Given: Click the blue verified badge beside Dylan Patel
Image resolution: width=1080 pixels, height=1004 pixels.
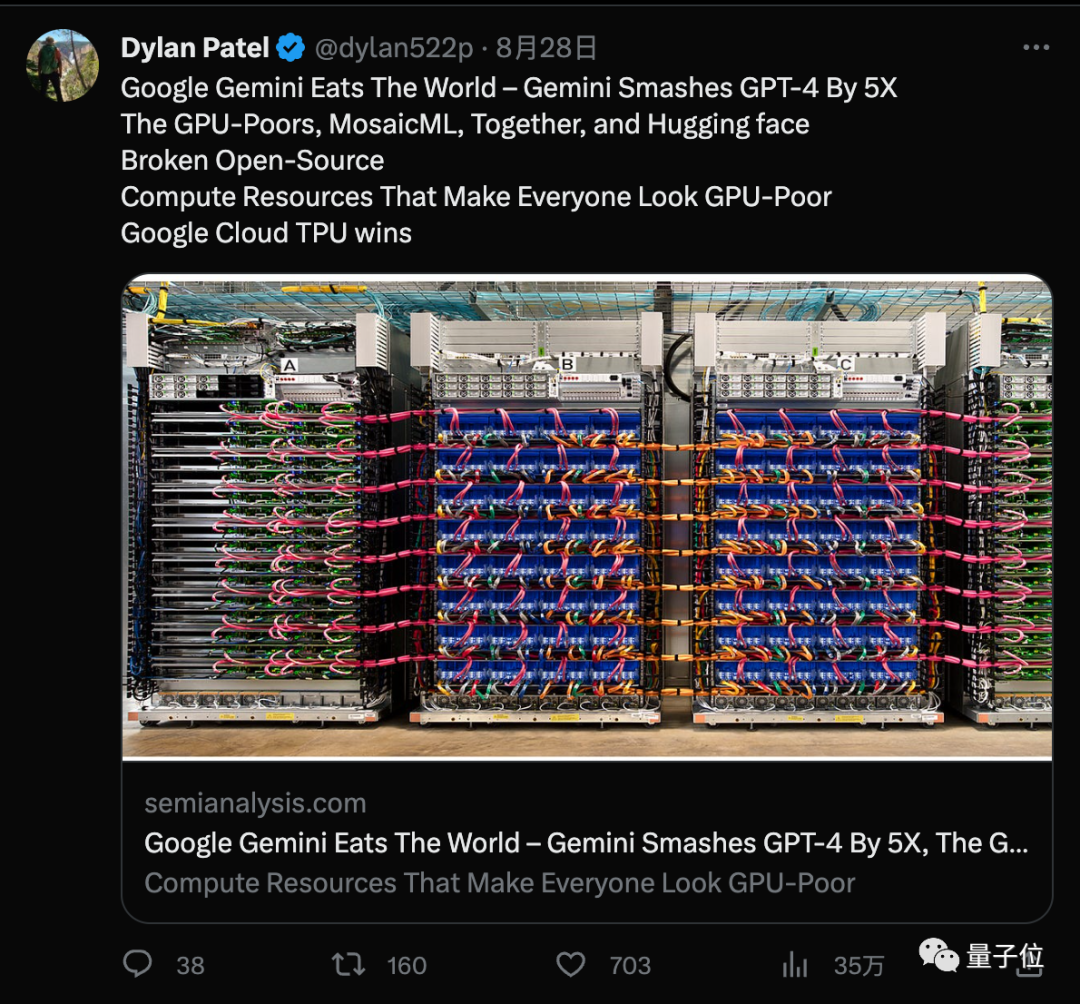Looking at the screenshot, I should 289,46.
